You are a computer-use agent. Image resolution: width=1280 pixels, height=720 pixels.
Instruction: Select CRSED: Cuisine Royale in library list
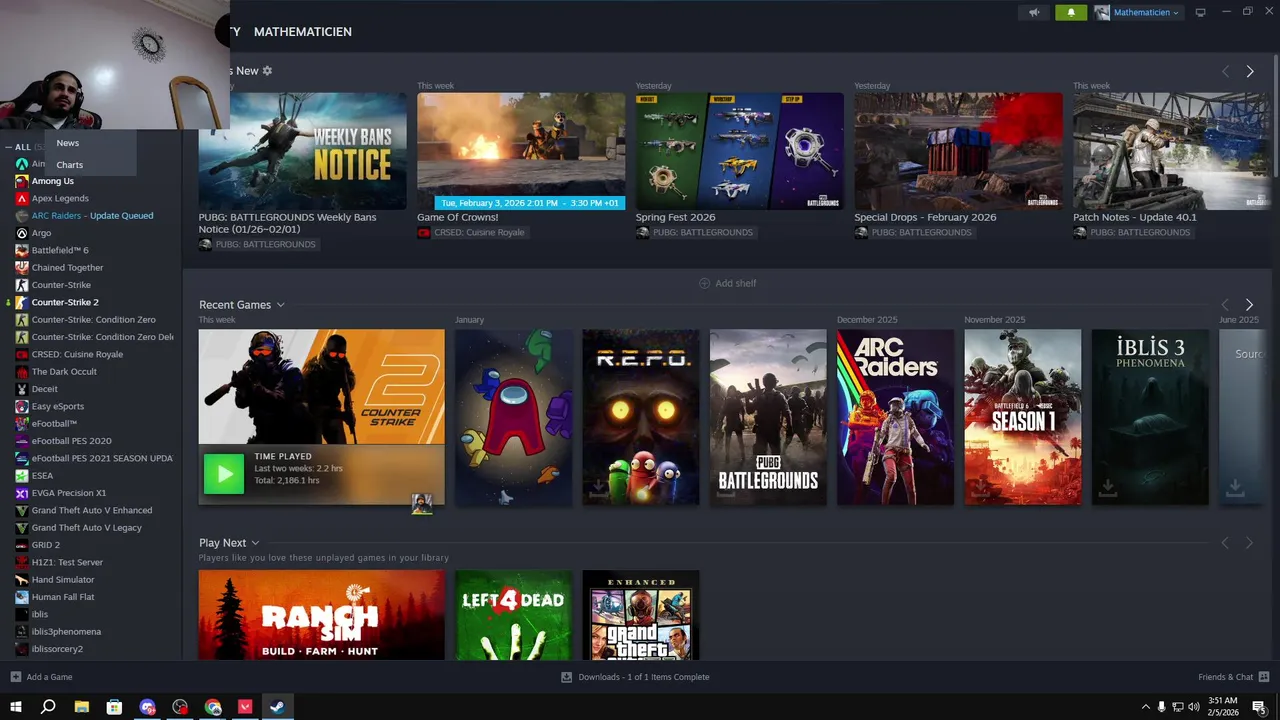pos(77,354)
